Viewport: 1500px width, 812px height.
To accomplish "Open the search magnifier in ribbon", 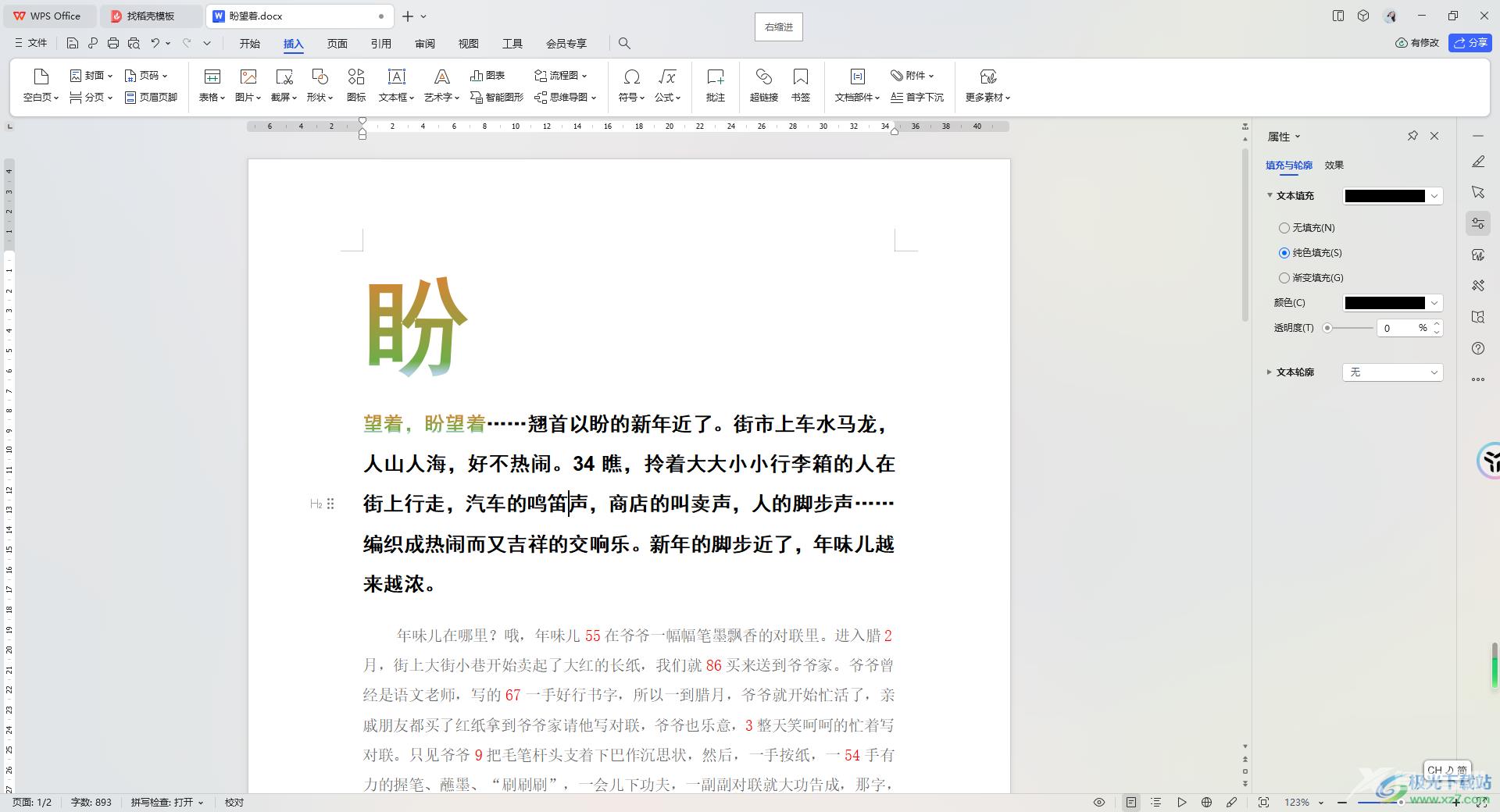I will [624, 43].
